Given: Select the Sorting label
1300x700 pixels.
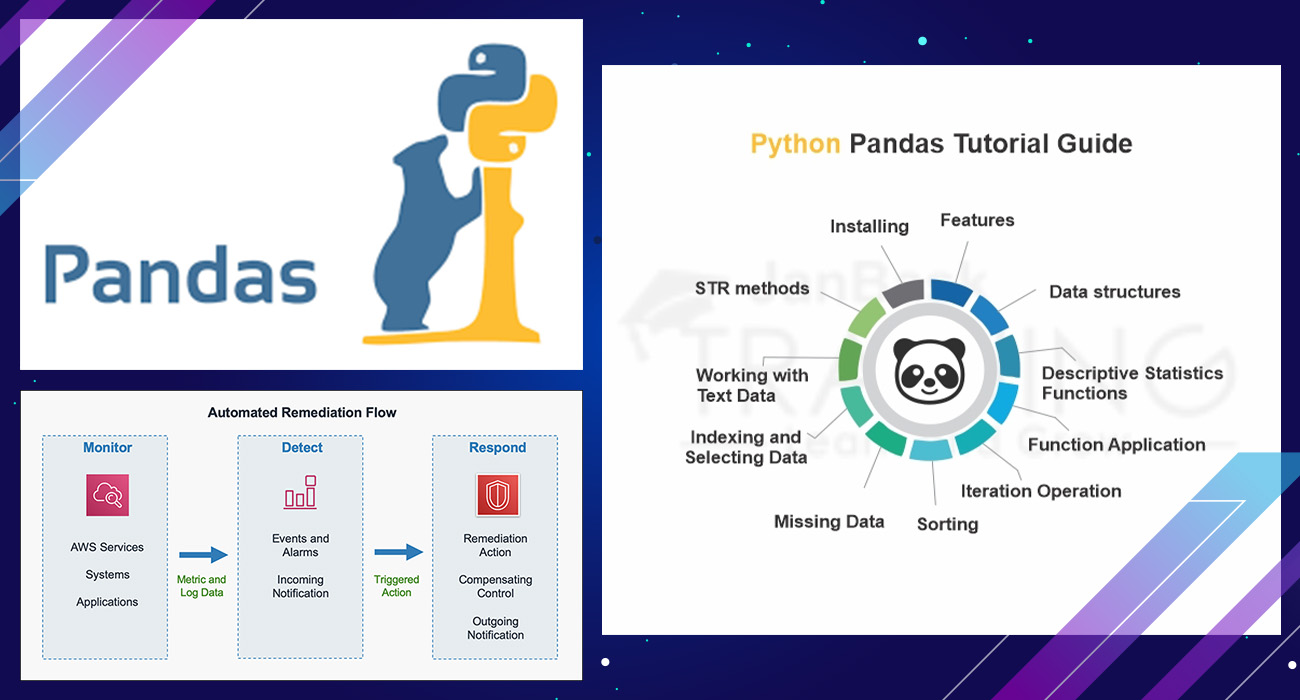Looking at the screenshot, I should (947, 524).
